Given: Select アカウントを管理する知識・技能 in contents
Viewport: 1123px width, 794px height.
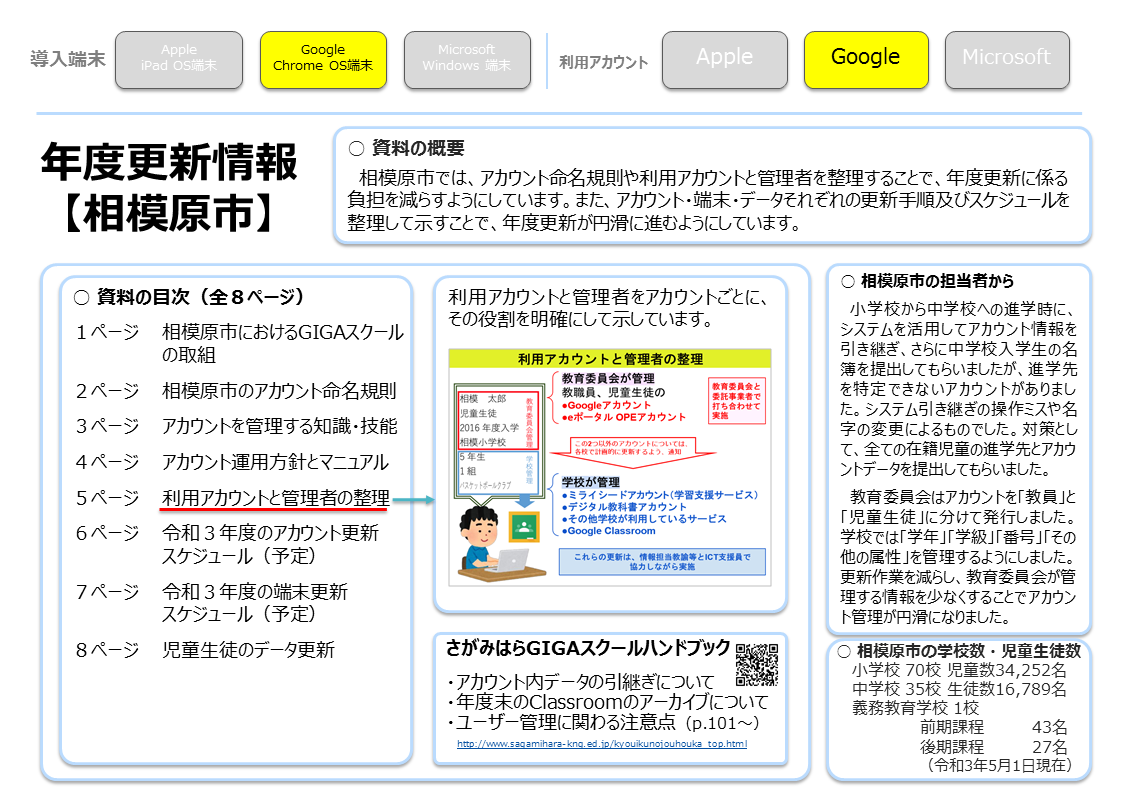Looking at the screenshot, I should click(279, 427).
